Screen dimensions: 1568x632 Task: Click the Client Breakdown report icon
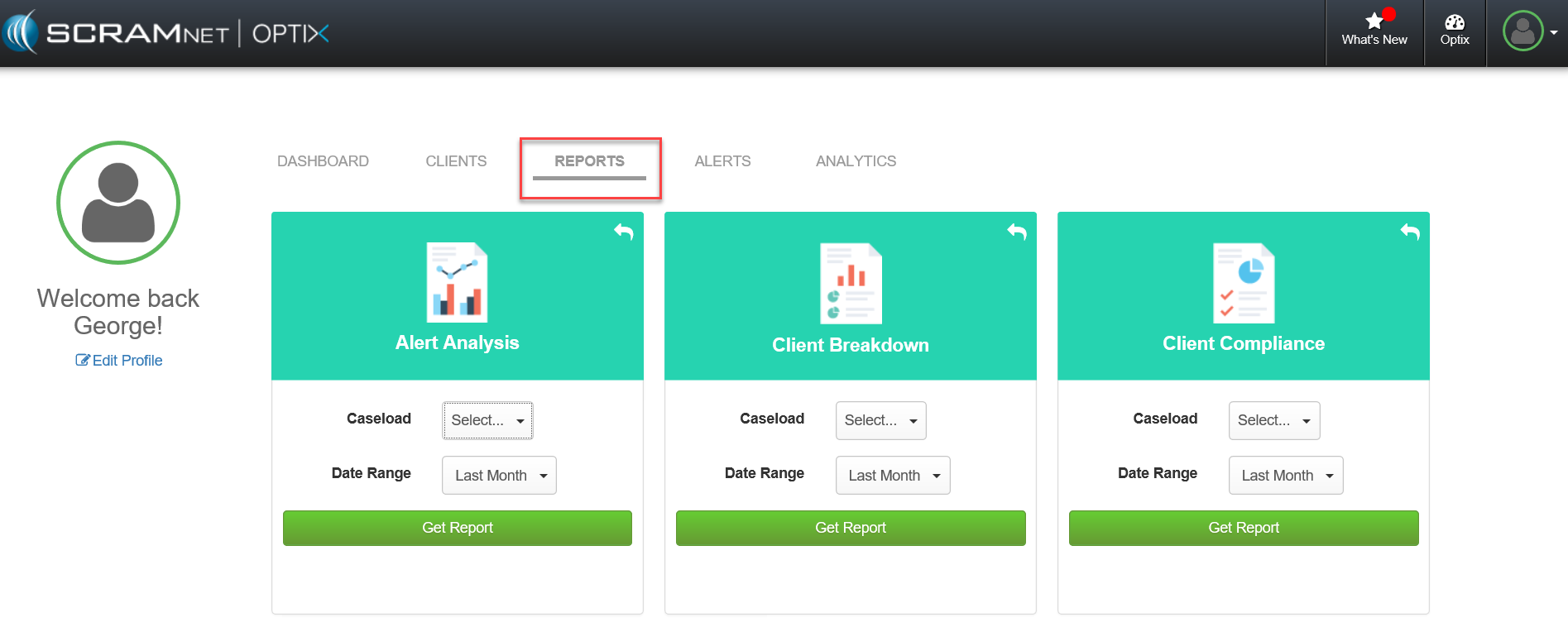pos(850,283)
